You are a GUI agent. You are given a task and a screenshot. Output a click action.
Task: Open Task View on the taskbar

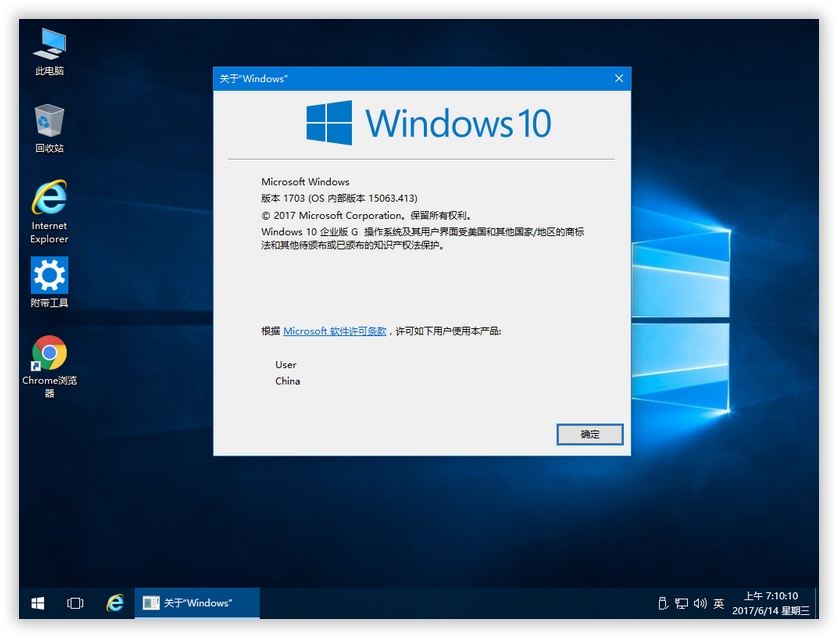(75, 603)
